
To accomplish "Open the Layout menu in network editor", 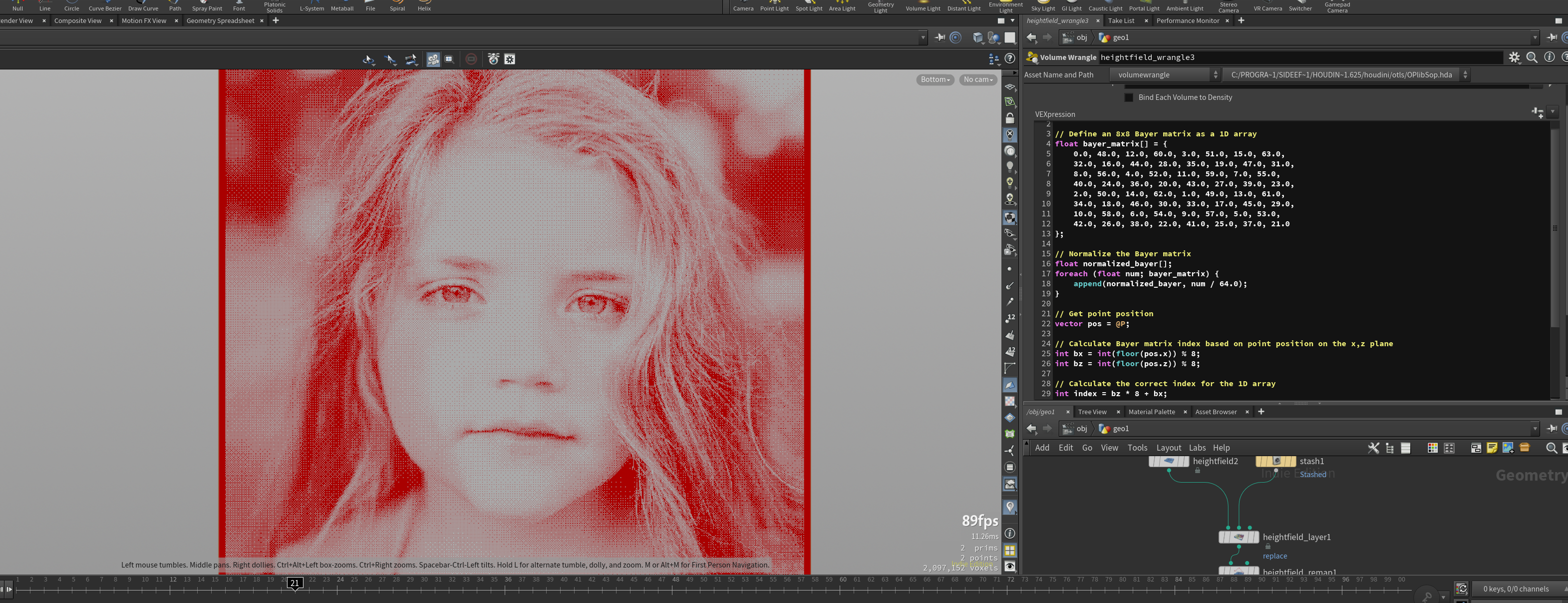I will [x=1168, y=448].
